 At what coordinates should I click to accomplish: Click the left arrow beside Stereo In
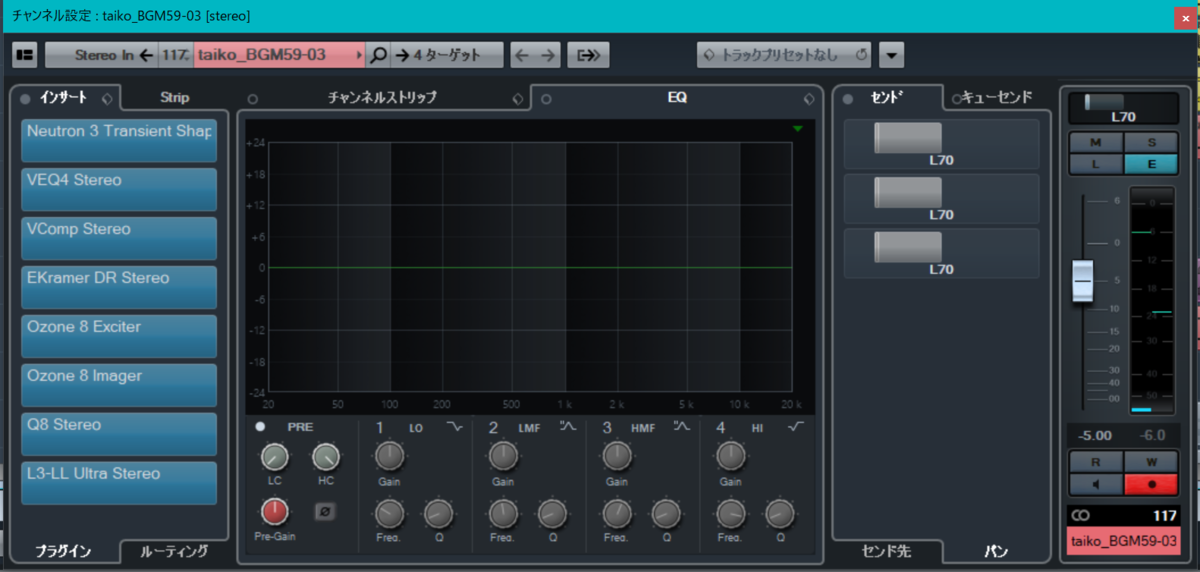click(x=146, y=55)
